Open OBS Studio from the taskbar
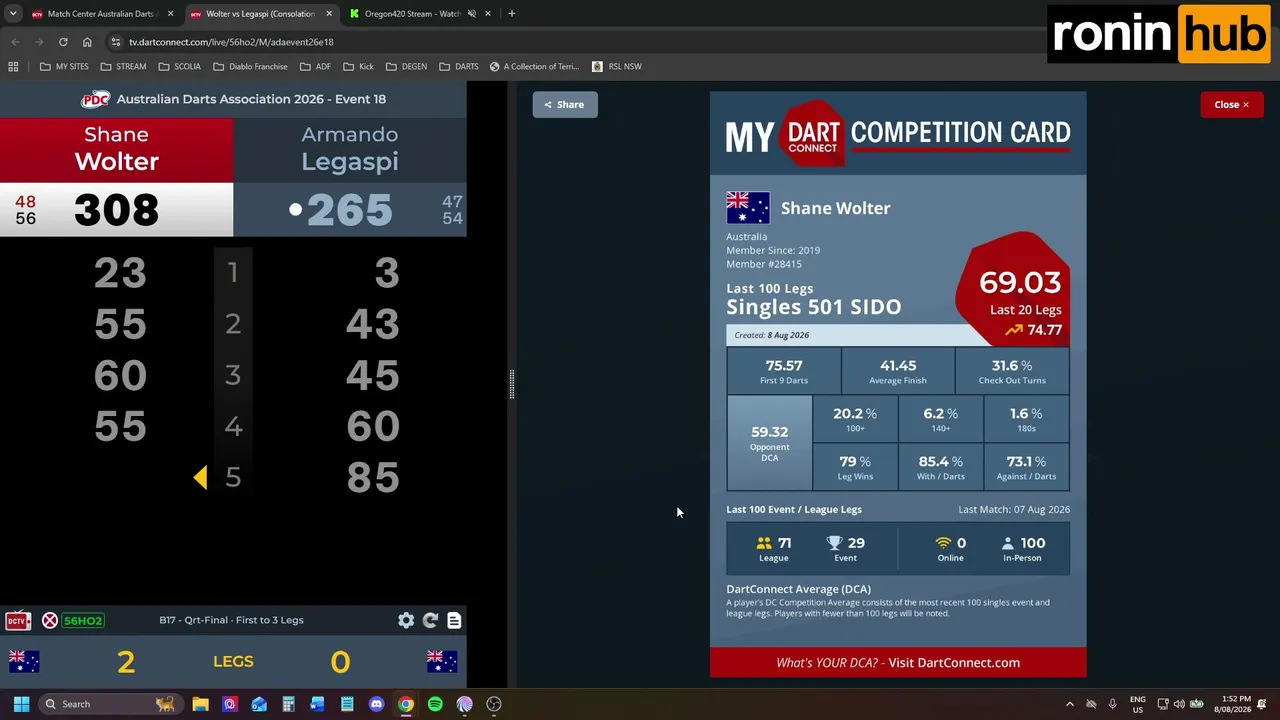1280x720 pixels. click(494, 704)
